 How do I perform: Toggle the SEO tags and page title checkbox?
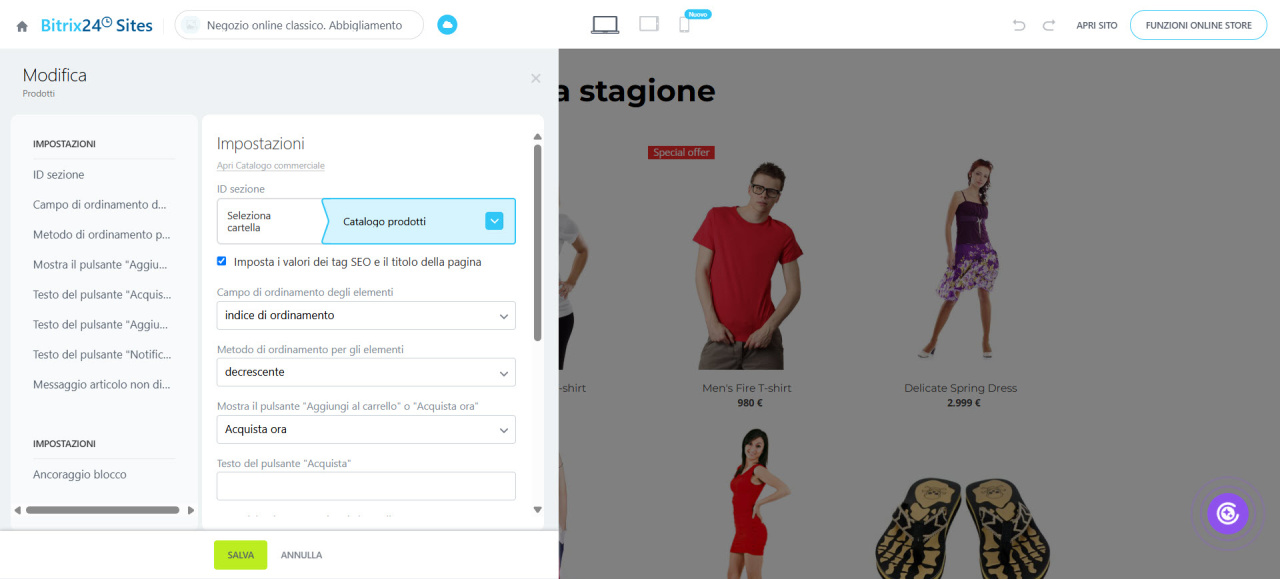(x=222, y=262)
